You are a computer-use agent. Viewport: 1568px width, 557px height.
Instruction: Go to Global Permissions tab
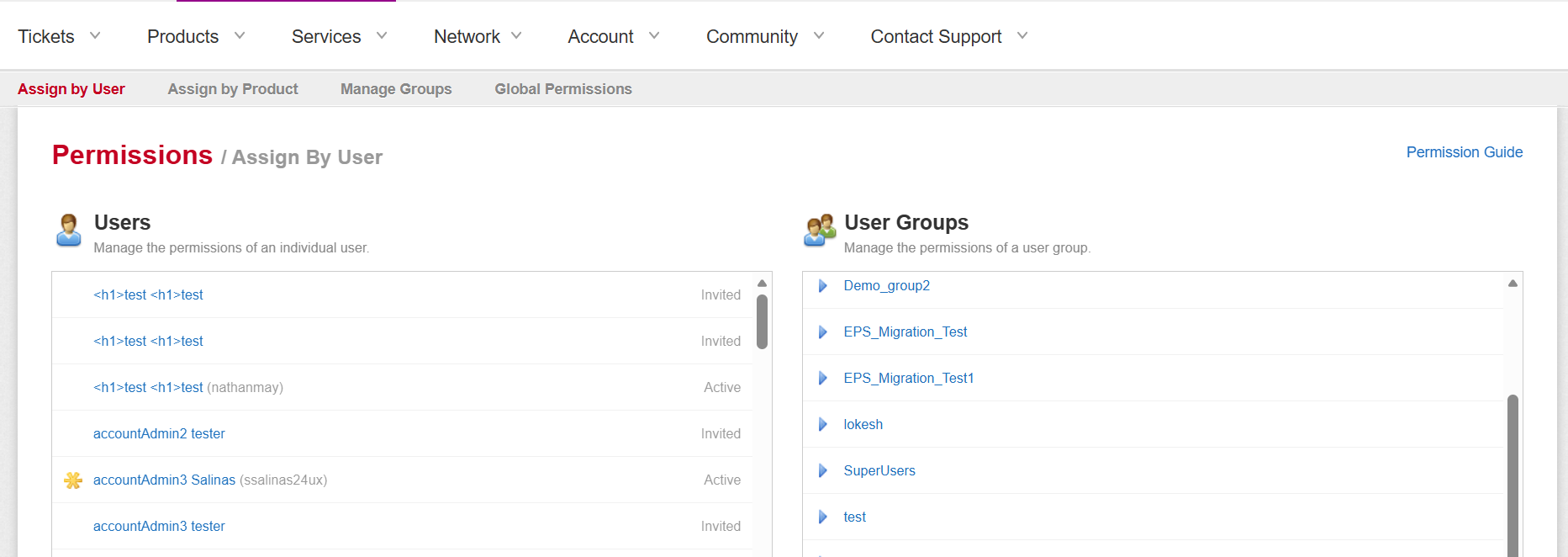[563, 89]
